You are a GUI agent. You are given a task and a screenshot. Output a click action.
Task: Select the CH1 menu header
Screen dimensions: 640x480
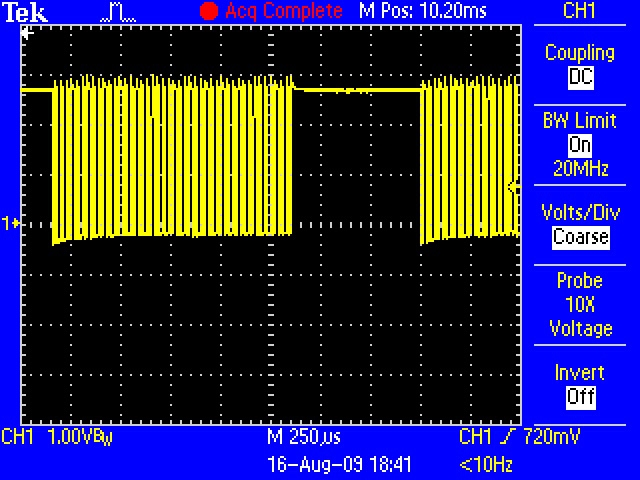pyautogui.click(x=580, y=11)
